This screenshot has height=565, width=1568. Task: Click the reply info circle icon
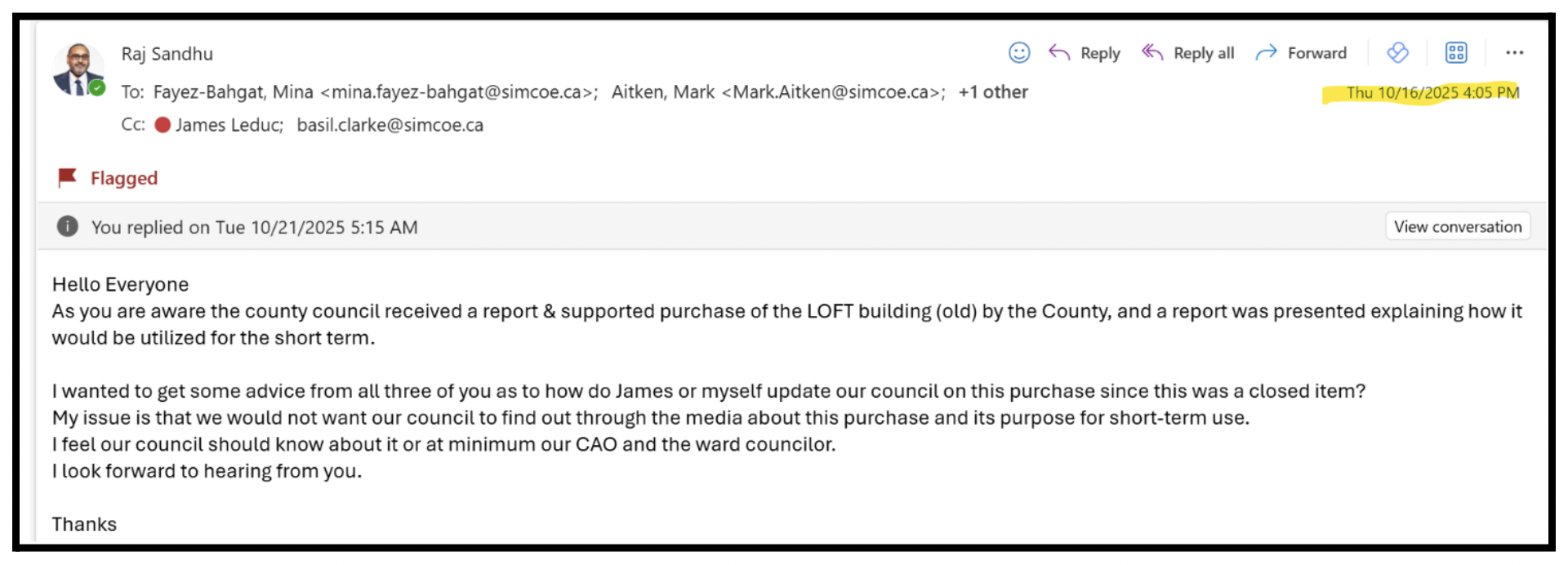(67, 227)
